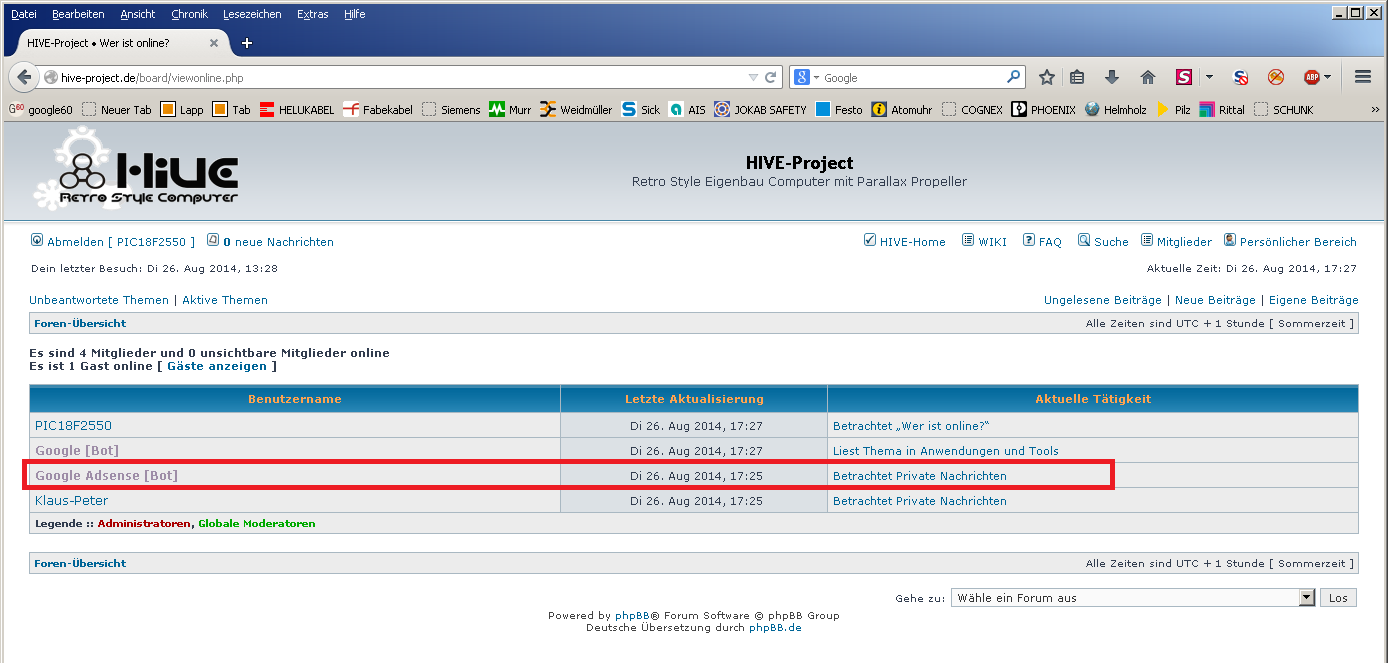Show bookmarks list icon in toolbar
This screenshot has width=1388, height=663.
(1077, 77)
